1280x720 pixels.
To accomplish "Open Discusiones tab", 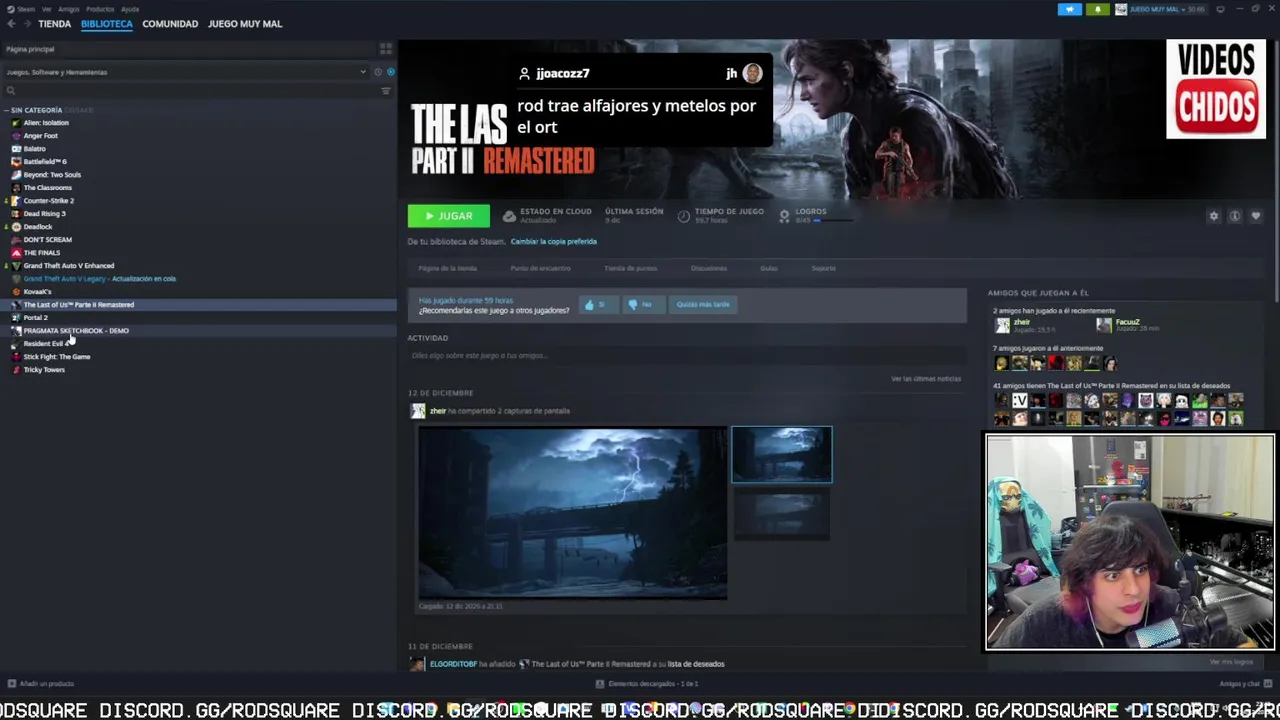I will point(709,268).
